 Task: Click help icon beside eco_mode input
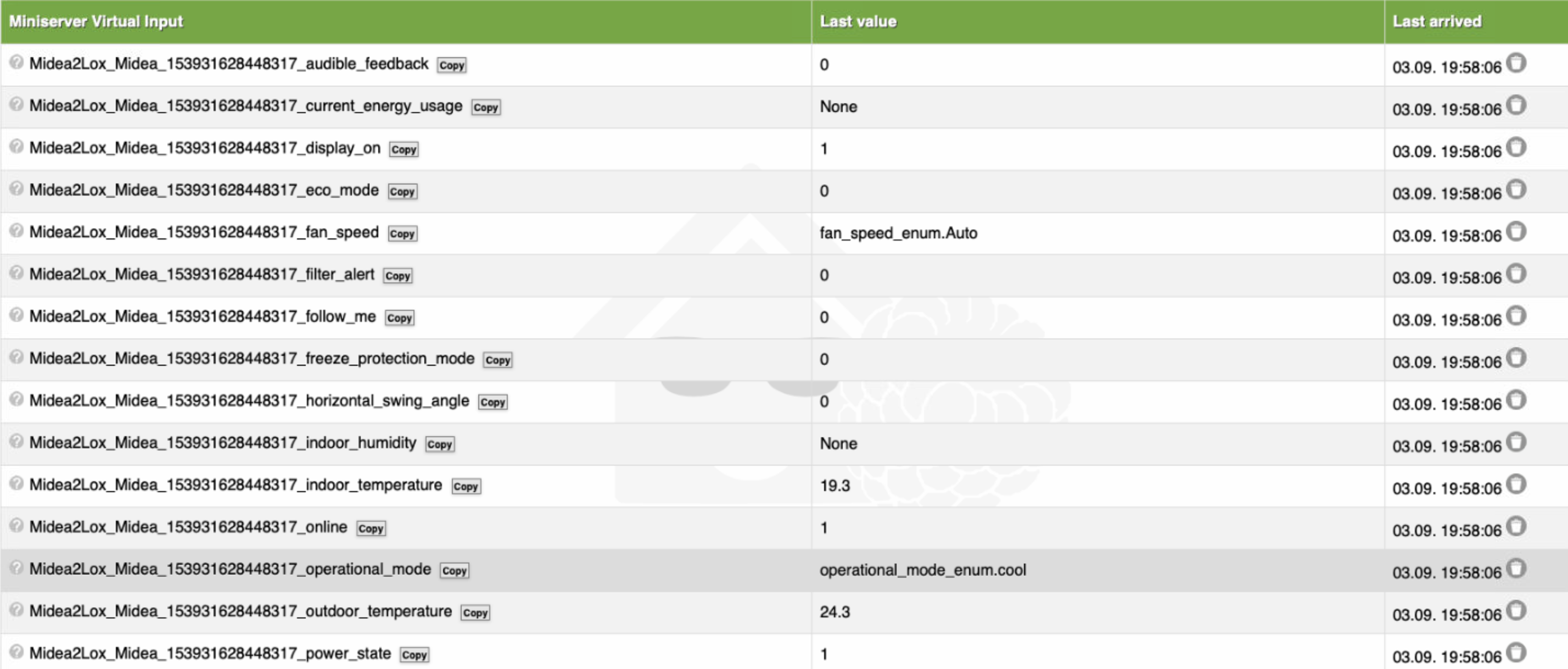16,189
